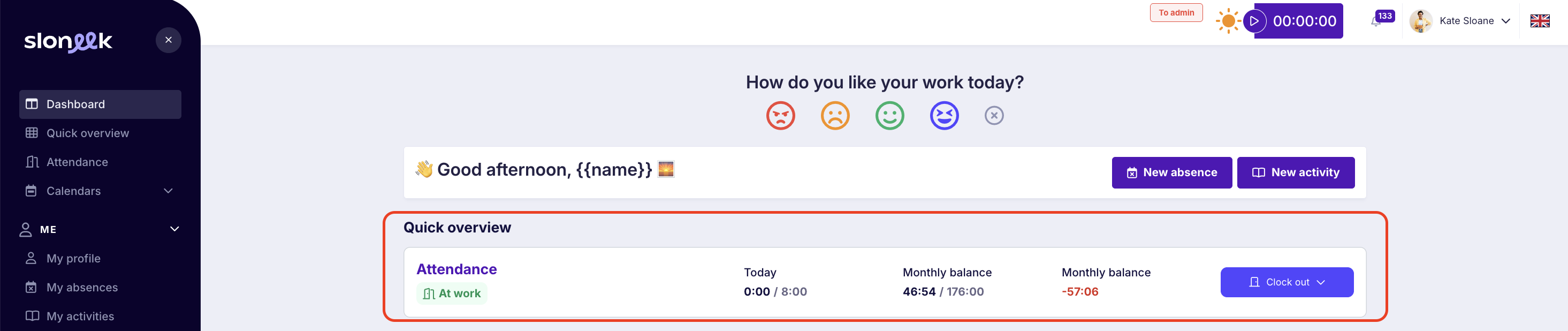Collapse the sidebar with X button

click(169, 40)
